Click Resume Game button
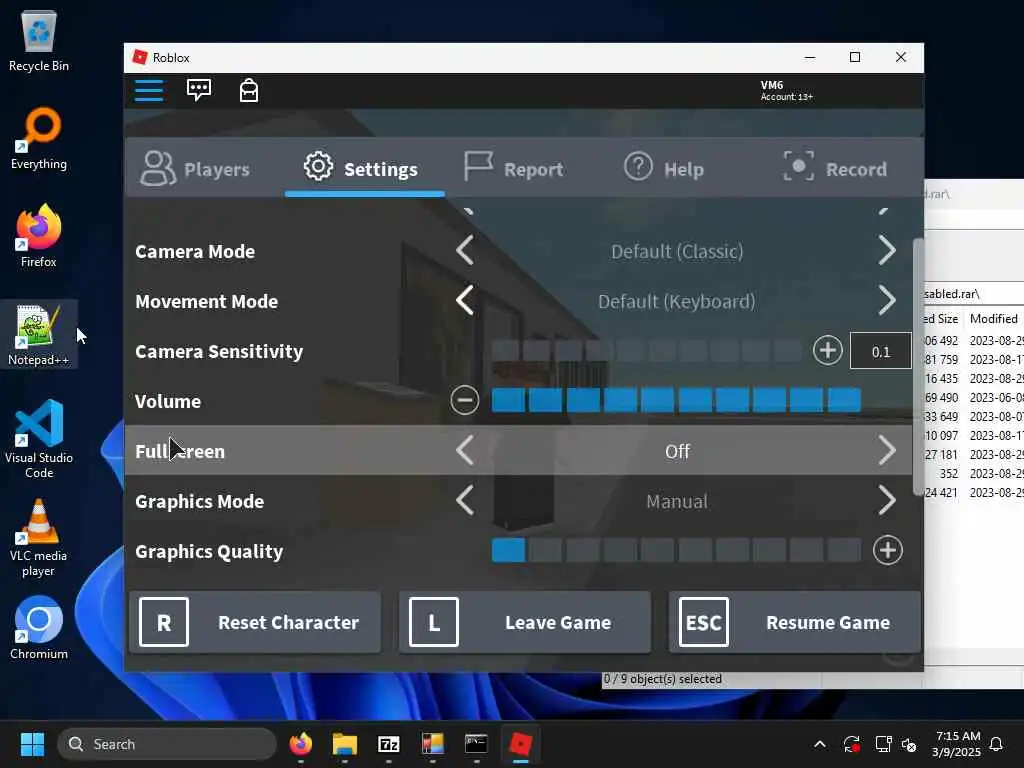The image size is (1024, 768). pyautogui.click(x=794, y=622)
